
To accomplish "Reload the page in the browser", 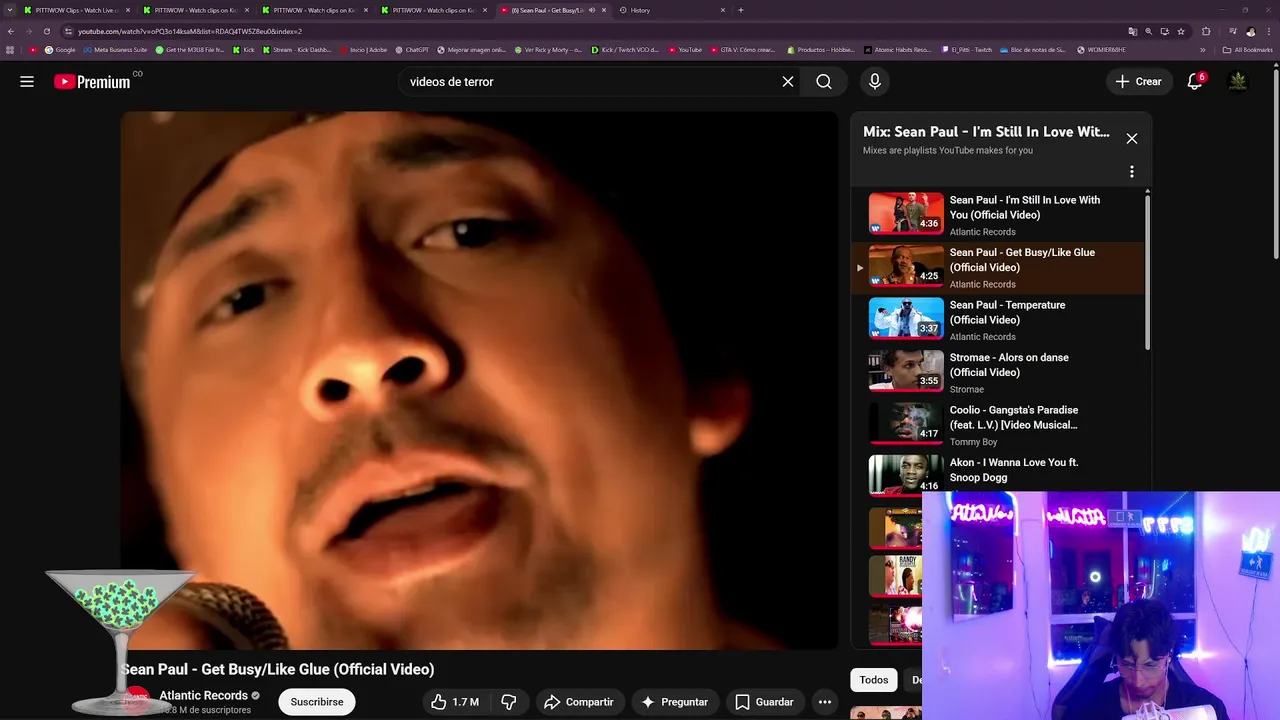I will 46,31.
